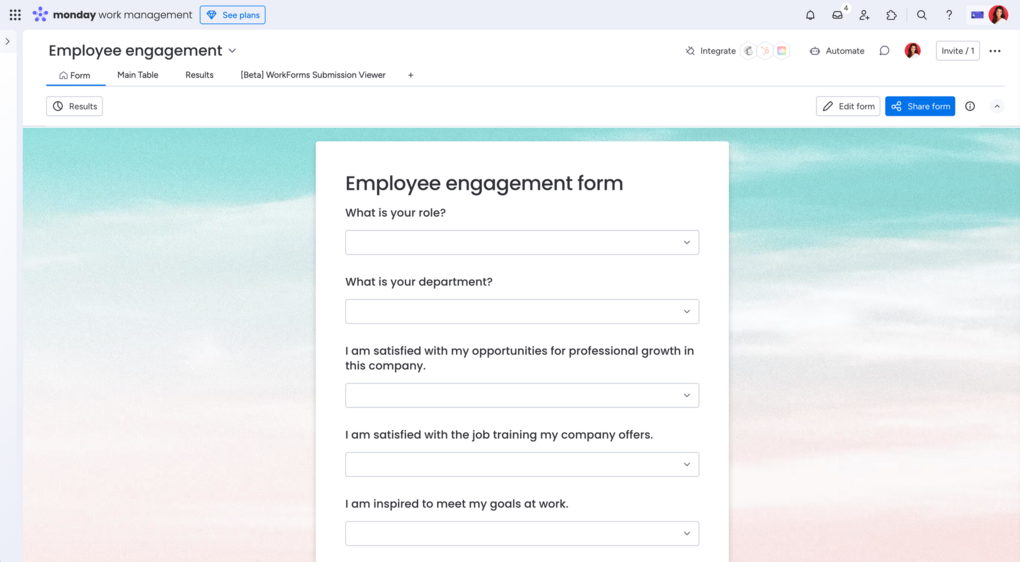Click the Employee engagement form heading
This screenshot has height=562, width=1020.
click(484, 183)
